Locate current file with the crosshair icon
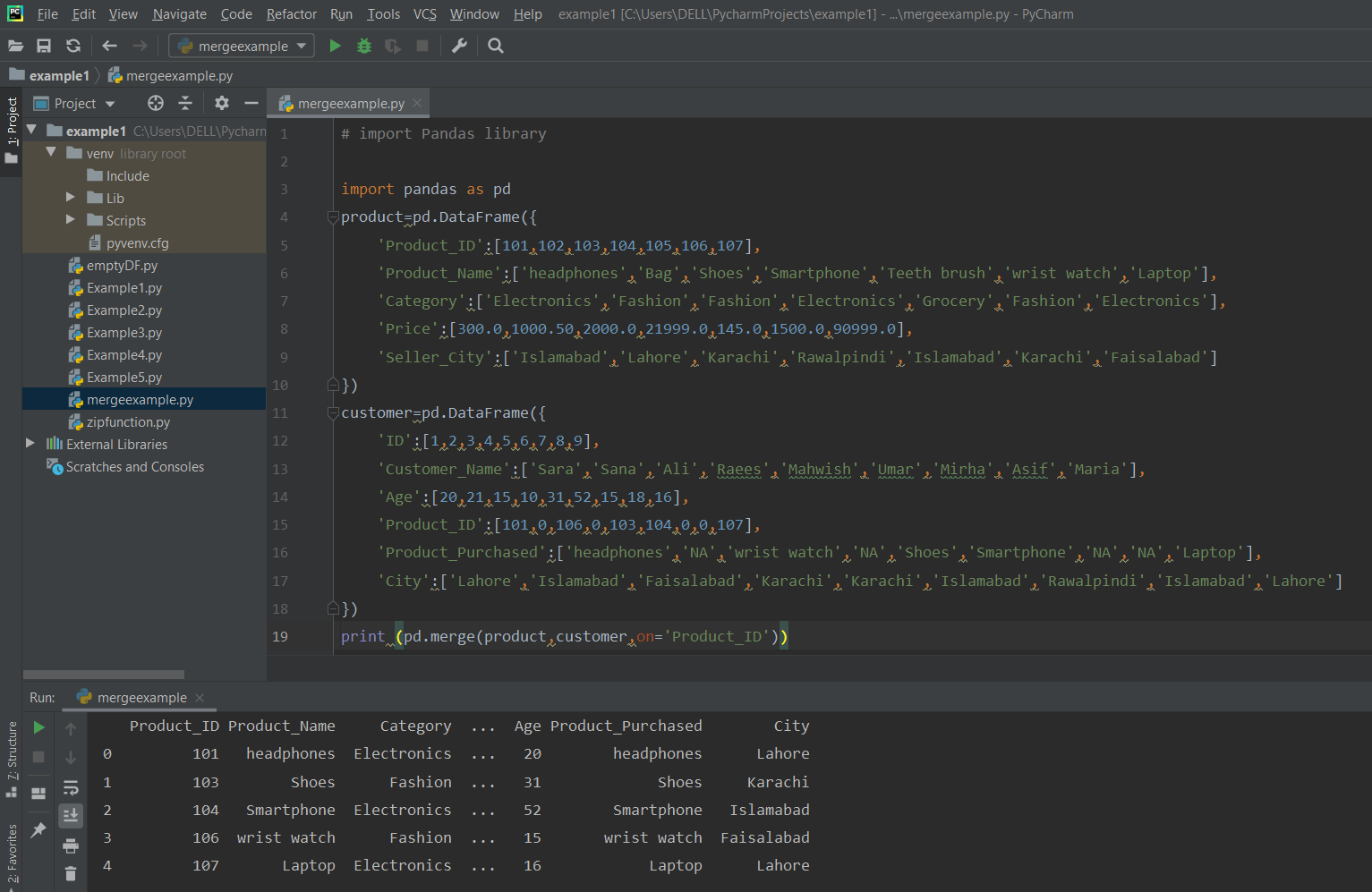 (156, 103)
